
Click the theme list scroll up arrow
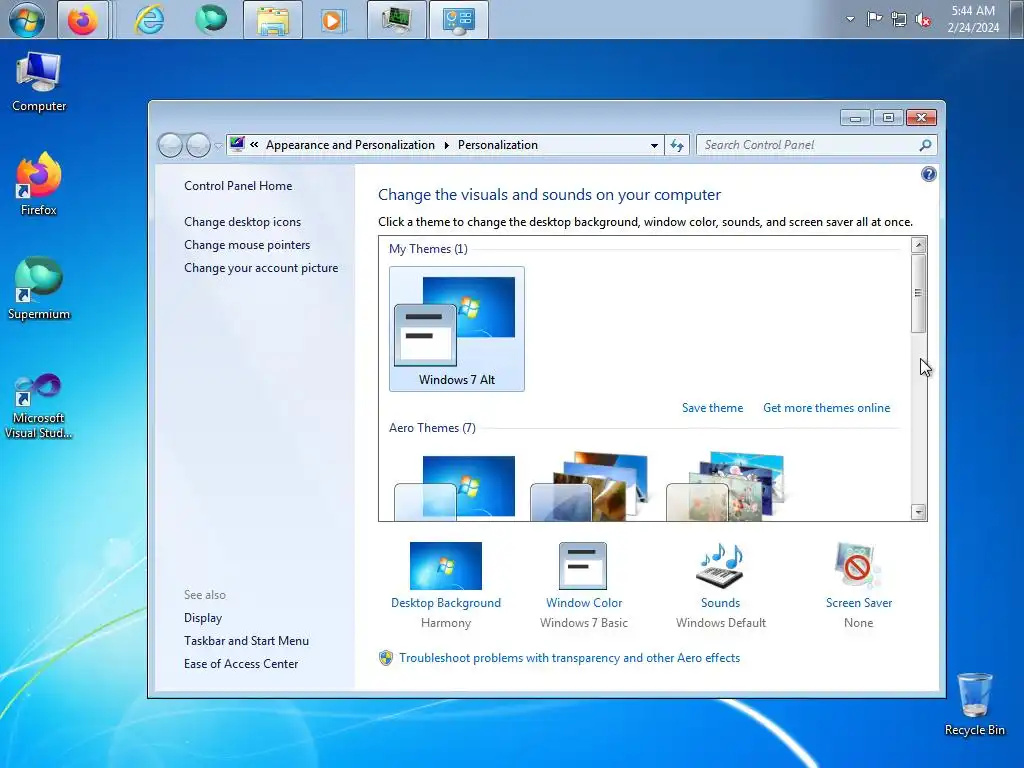(918, 246)
